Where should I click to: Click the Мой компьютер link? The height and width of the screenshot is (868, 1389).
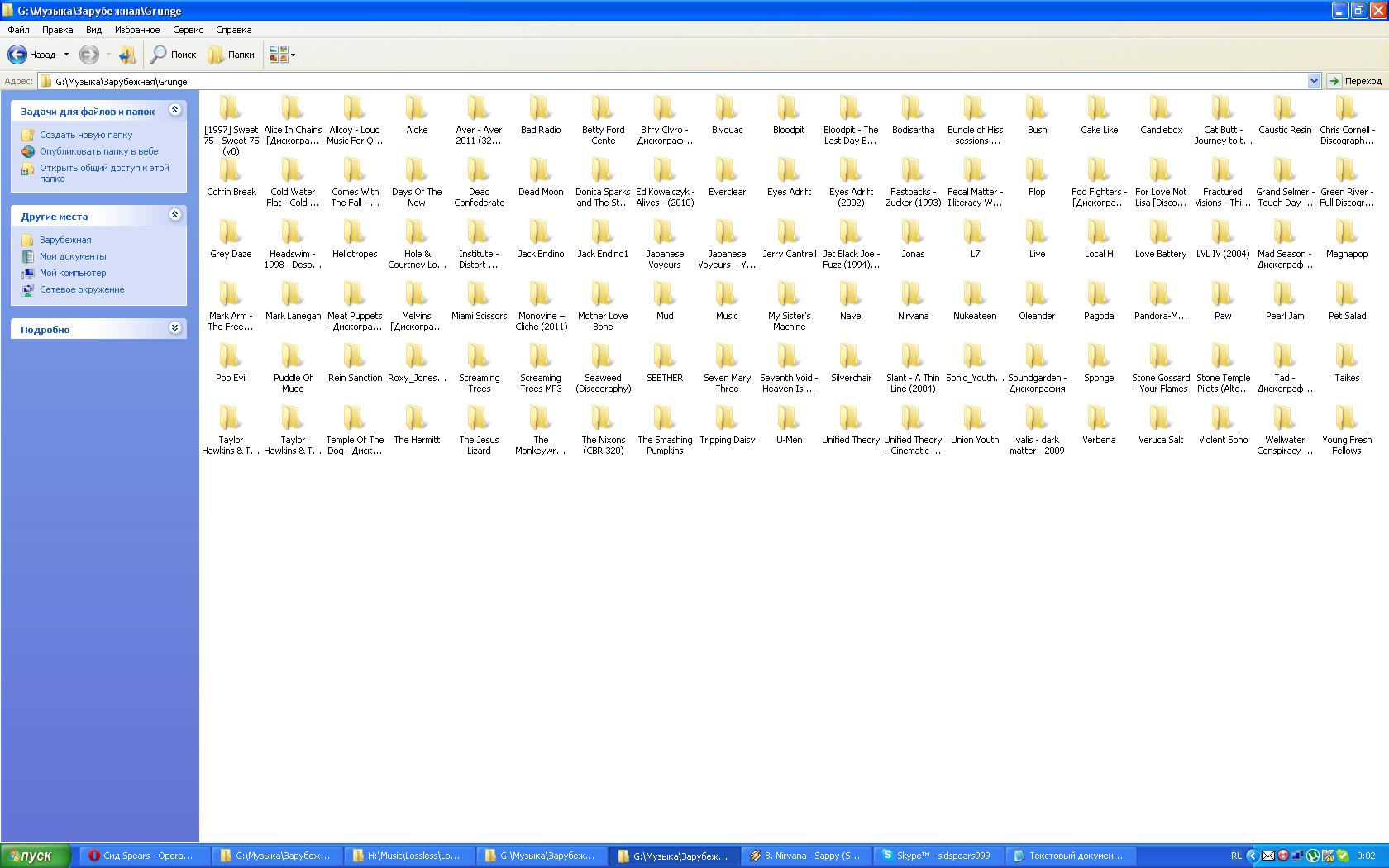click(x=73, y=273)
